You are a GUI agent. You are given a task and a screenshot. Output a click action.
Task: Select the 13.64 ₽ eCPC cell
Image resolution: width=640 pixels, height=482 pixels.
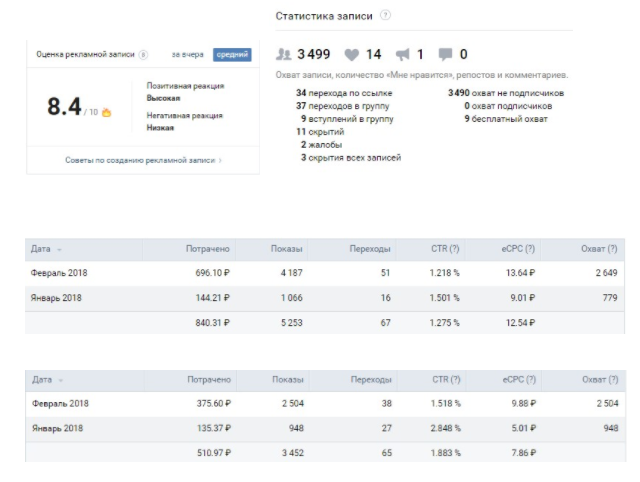pos(520,273)
